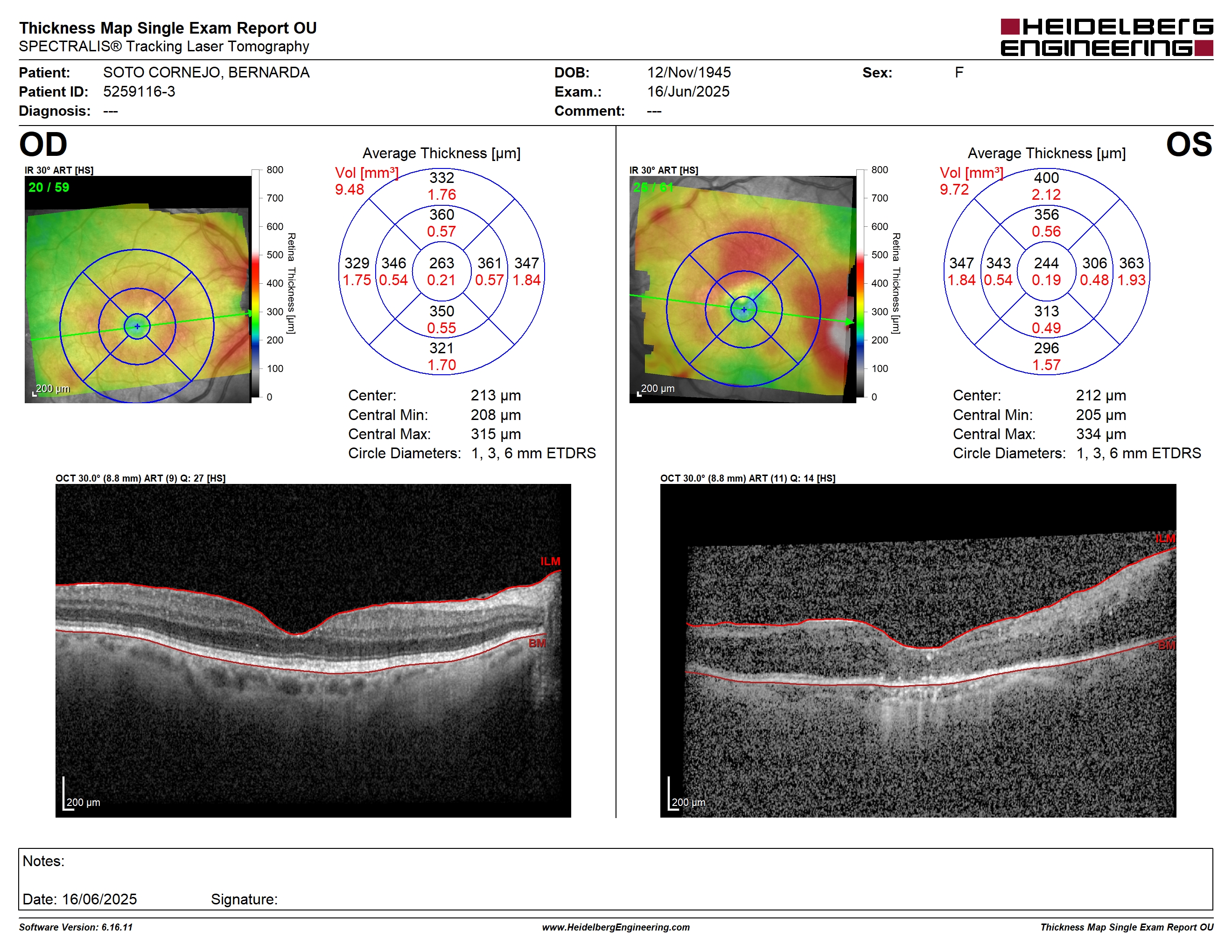Image resolution: width=1232 pixels, height=952 pixels.
Task: Click DOB value 12/Nov/1945
Action: pos(688,72)
